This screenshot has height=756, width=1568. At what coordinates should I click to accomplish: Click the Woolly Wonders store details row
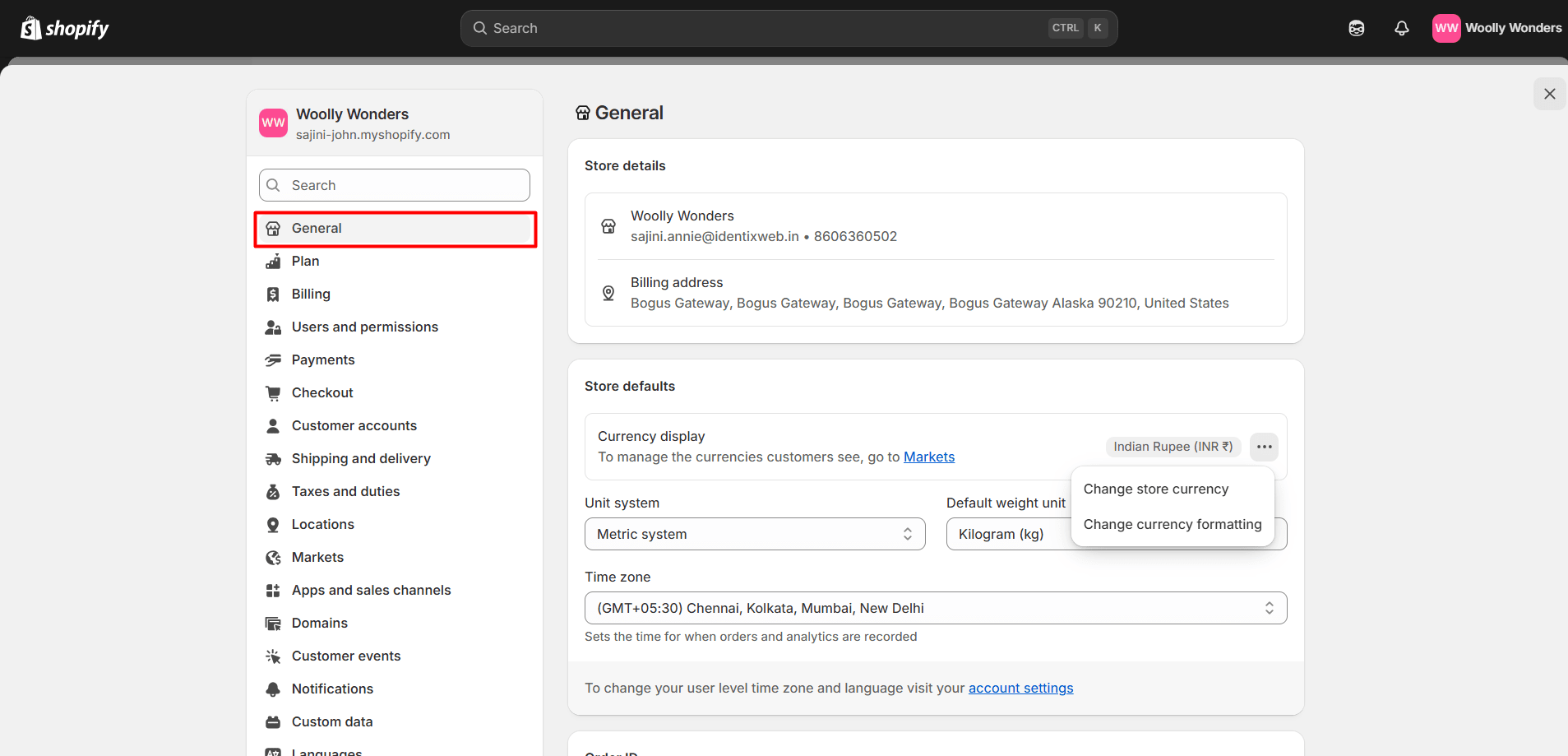point(936,226)
